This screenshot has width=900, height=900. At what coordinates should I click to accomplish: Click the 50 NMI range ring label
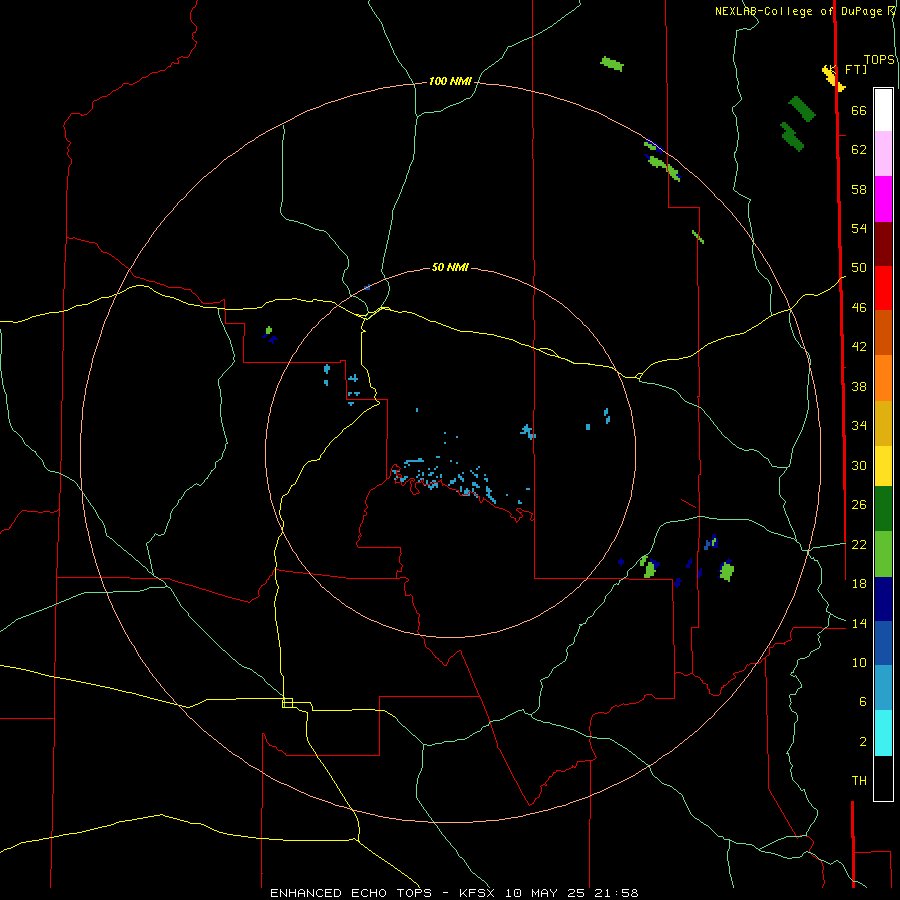click(450, 267)
